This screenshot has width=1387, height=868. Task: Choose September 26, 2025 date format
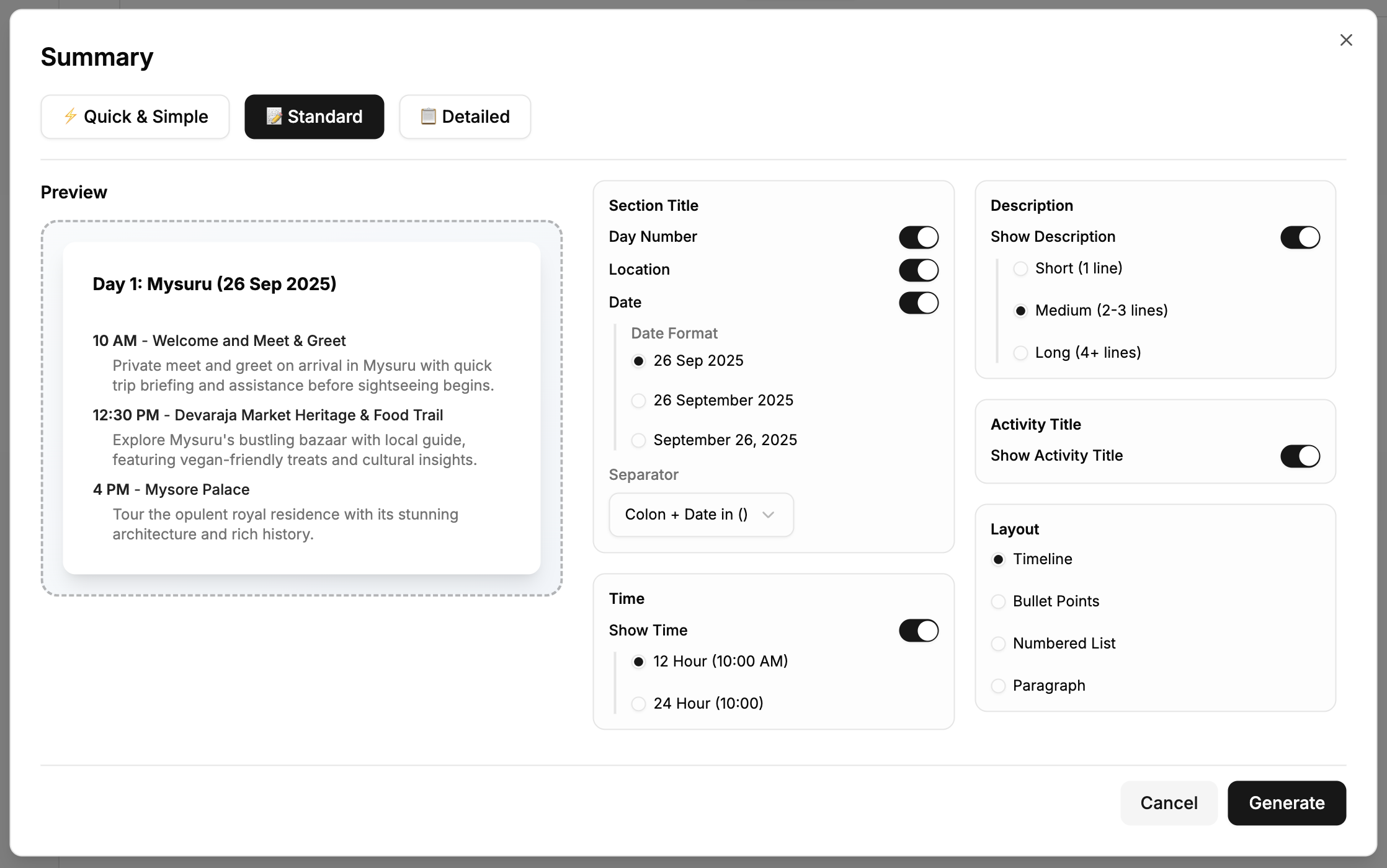(x=638, y=440)
